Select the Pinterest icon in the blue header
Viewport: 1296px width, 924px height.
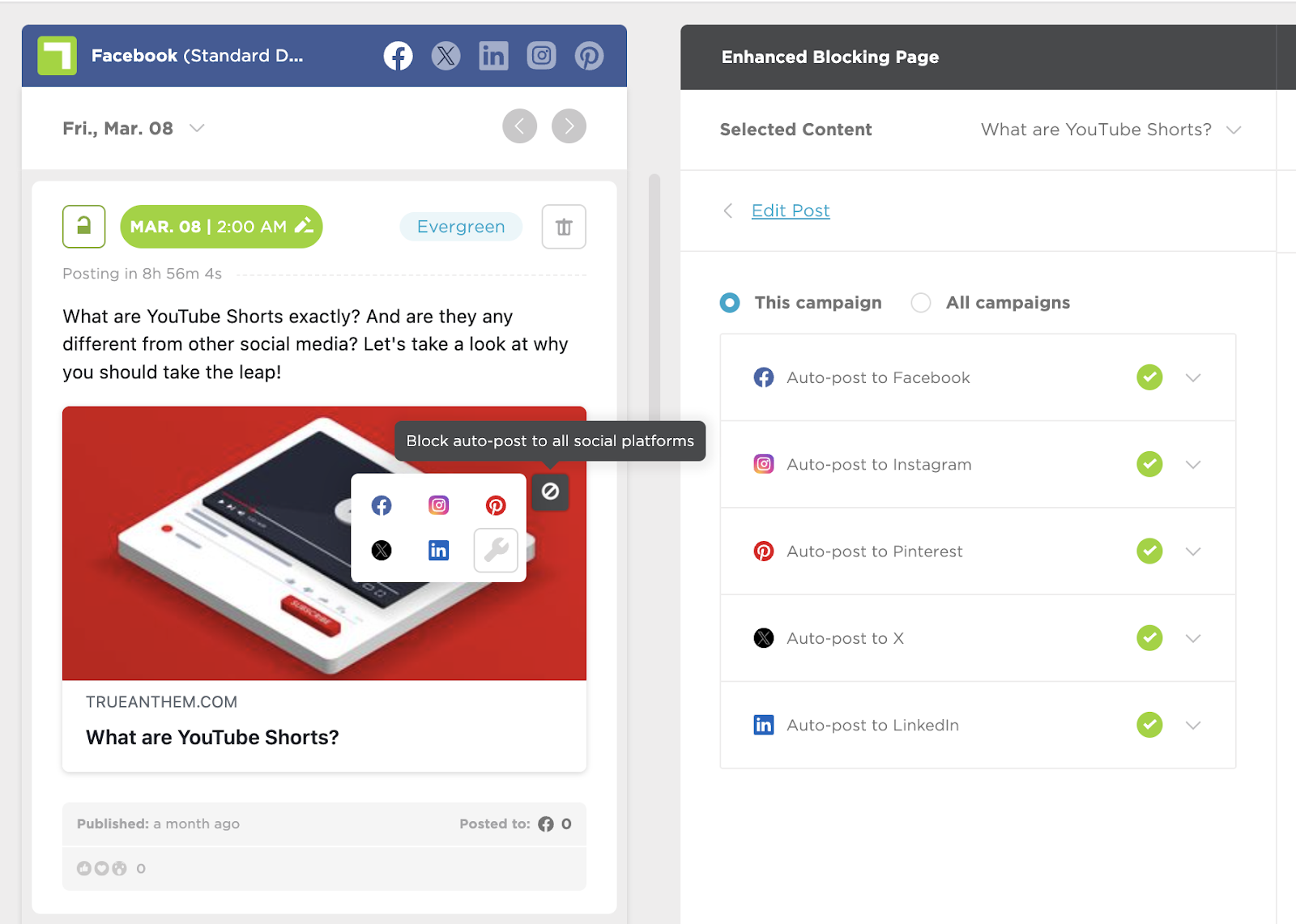pyautogui.click(x=589, y=56)
